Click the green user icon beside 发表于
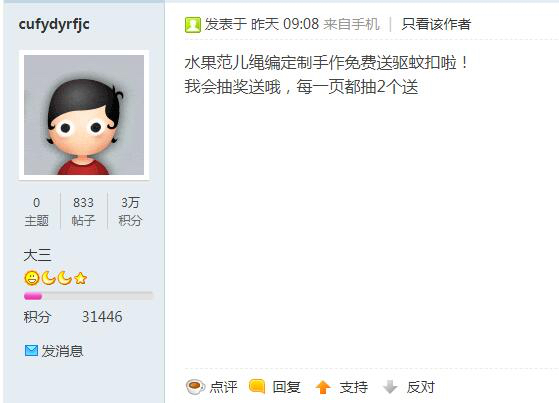Image resolution: width=559 pixels, height=403 pixels. click(x=193, y=25)
